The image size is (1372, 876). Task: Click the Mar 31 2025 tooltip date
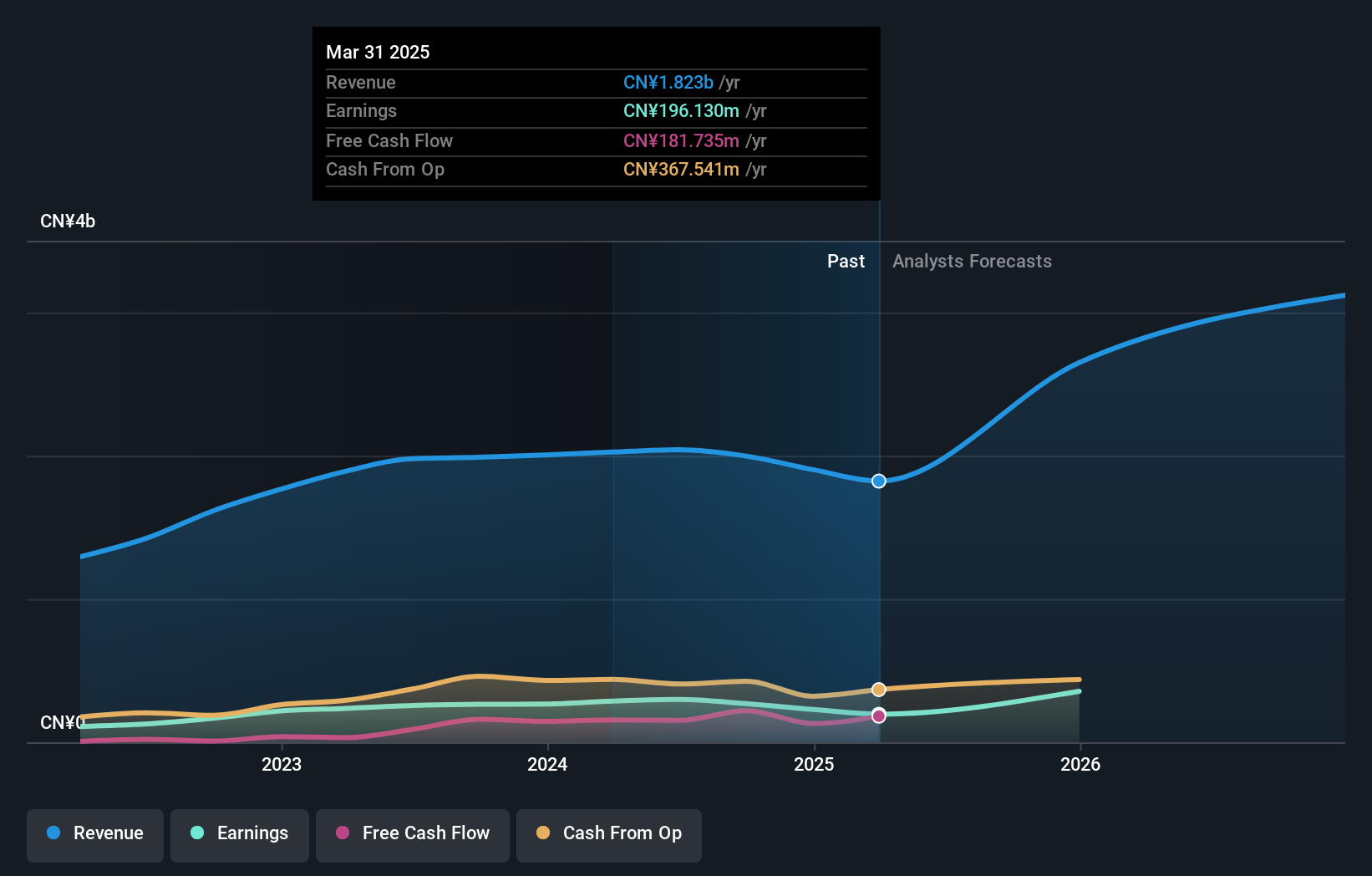point(378,52)
